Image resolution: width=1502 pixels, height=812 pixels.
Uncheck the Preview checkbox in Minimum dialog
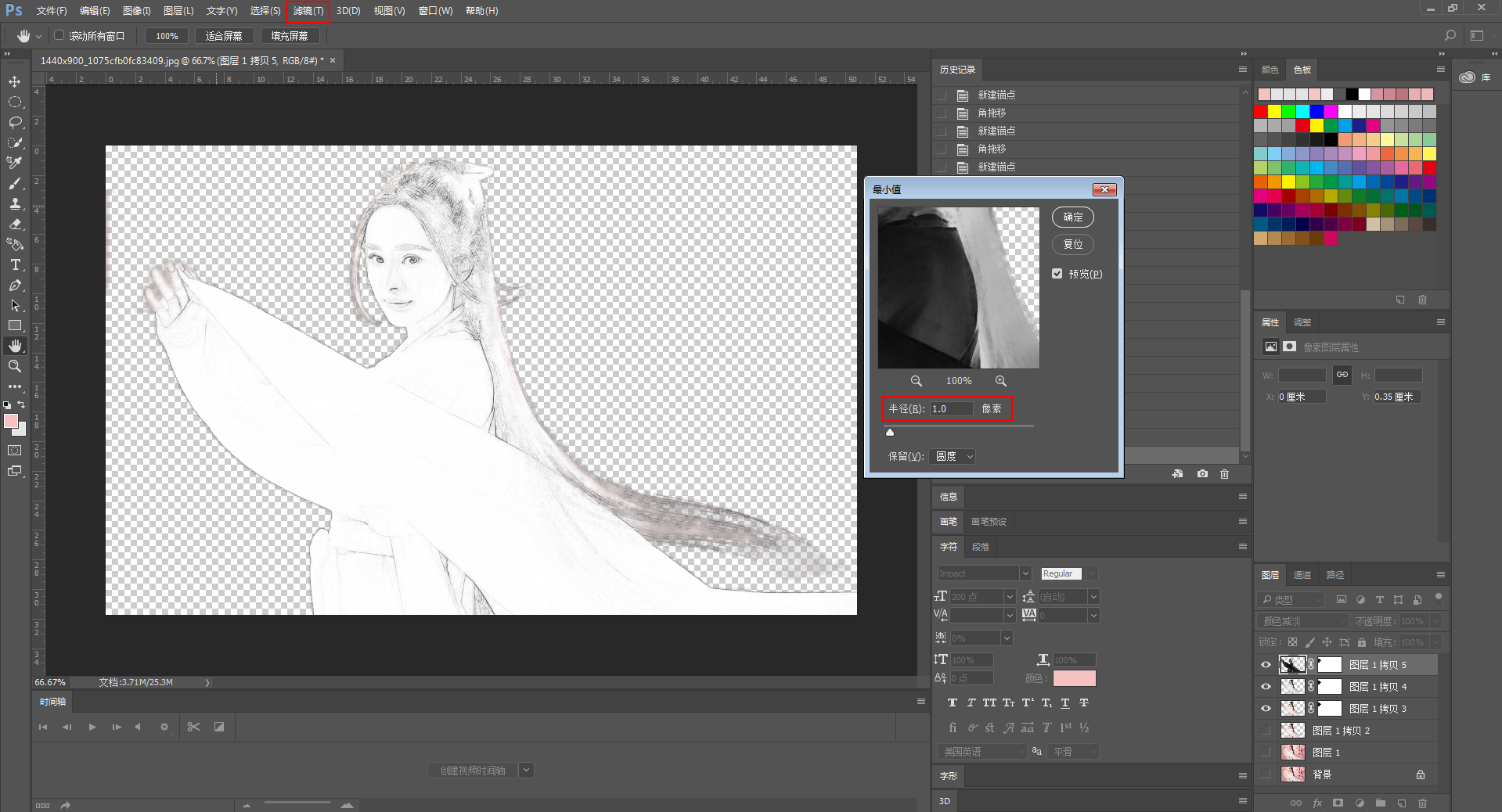pos(1057,274)
